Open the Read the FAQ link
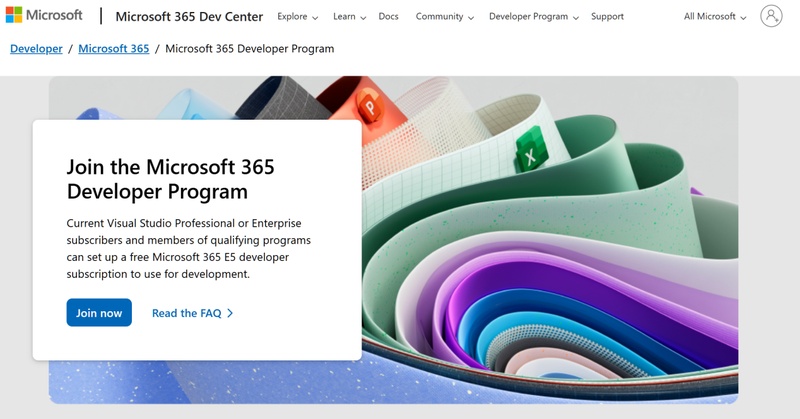Image resolution: width=800 pixels, height=419 pixels. pyautogui.click(x=192, y=313)
